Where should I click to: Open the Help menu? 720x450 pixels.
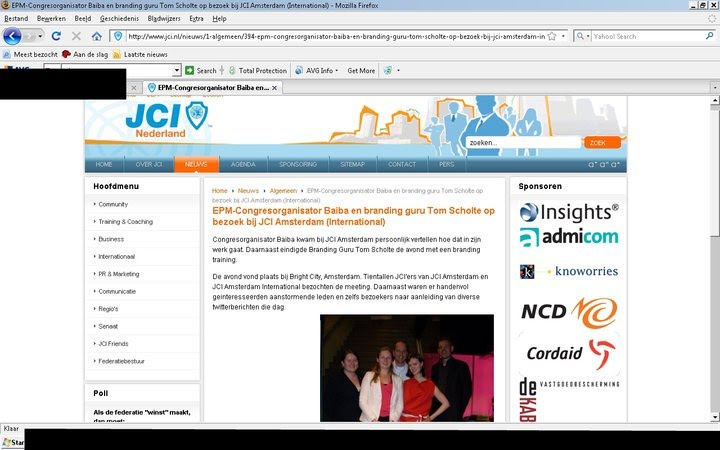coord(219,18)
